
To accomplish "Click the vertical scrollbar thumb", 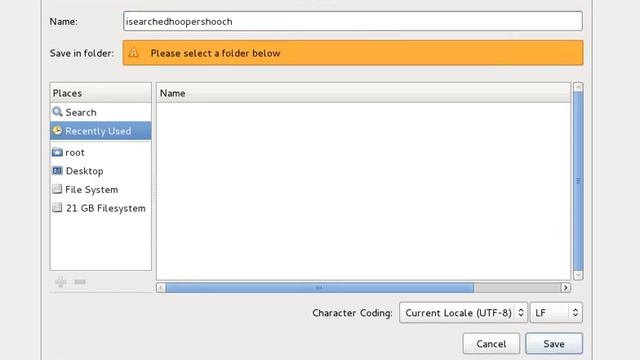I will [578, 181].
